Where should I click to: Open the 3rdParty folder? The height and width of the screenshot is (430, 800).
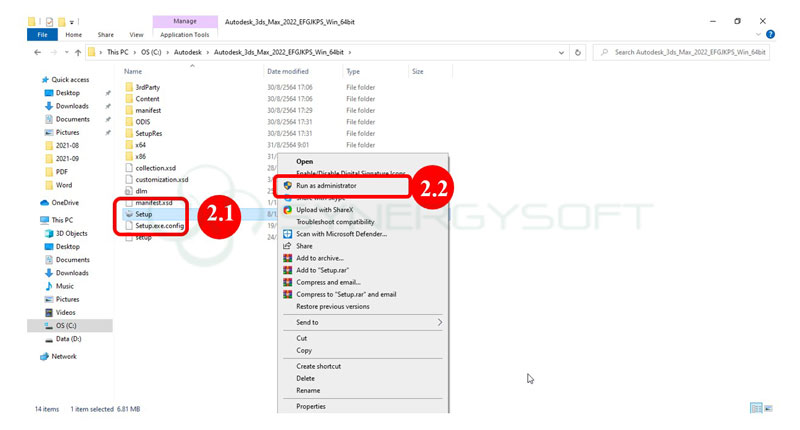point(147,87)
